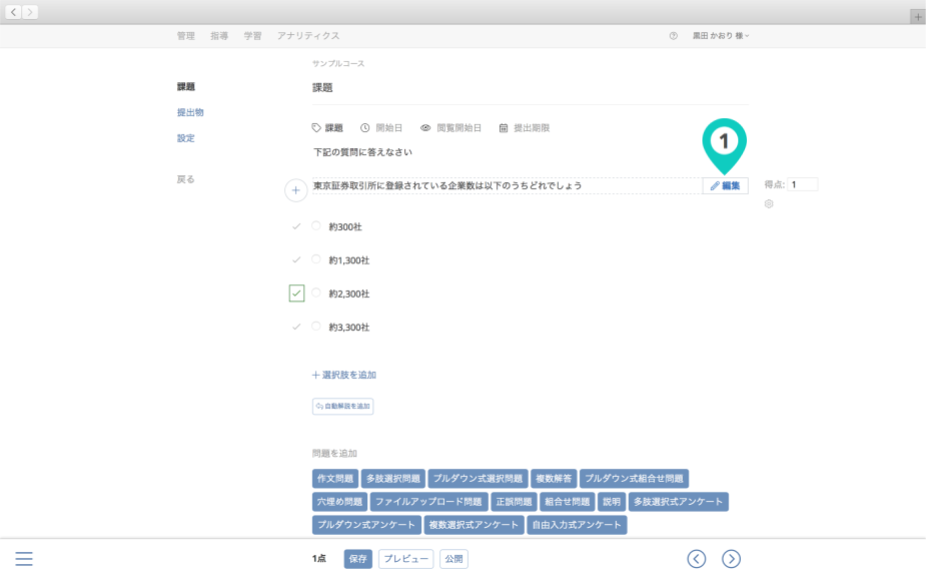Open new tab with plus button
The image size is (926, 579).
click(x=918, y=17)
